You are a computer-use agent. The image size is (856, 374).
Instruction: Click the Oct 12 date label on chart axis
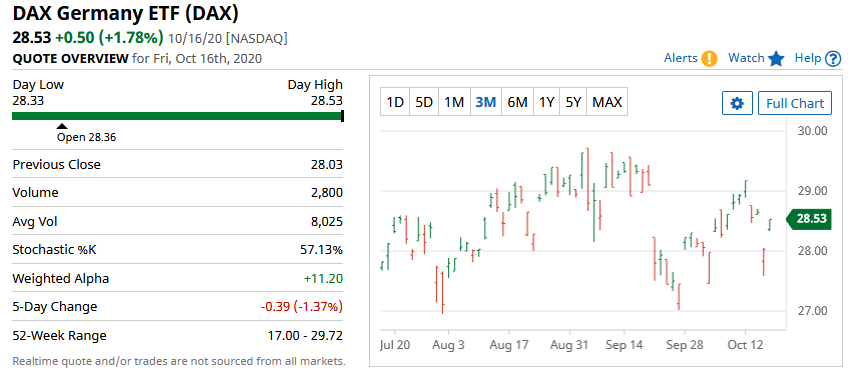pyautogui.click(x=745, y=346)
